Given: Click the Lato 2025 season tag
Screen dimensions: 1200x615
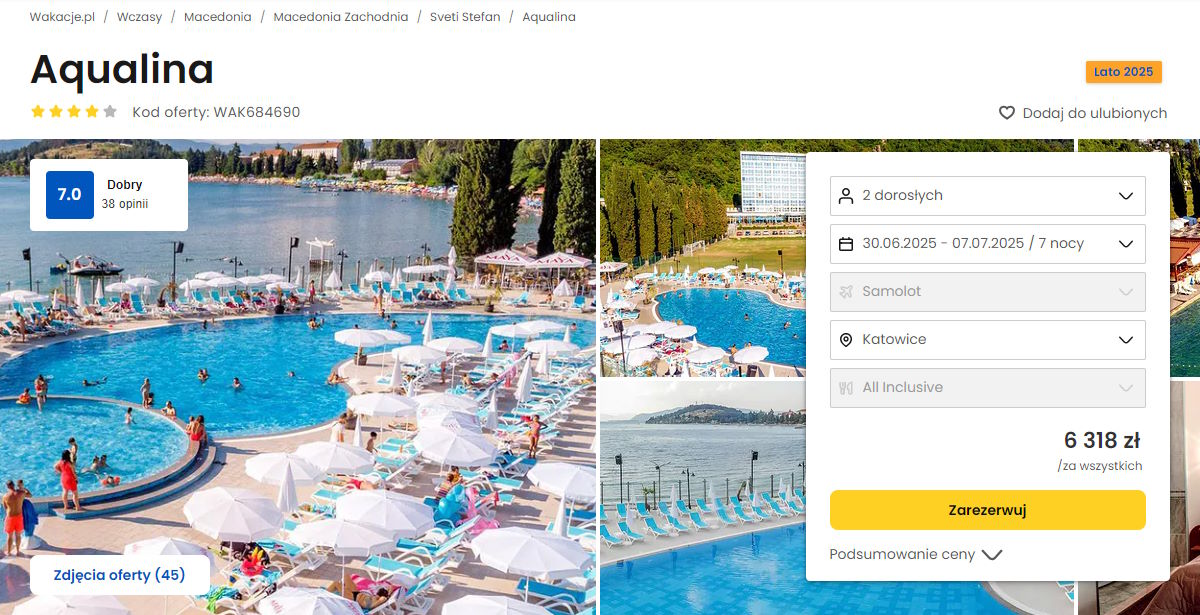Looking at the screenshot, I should (x=1123, y=72).
